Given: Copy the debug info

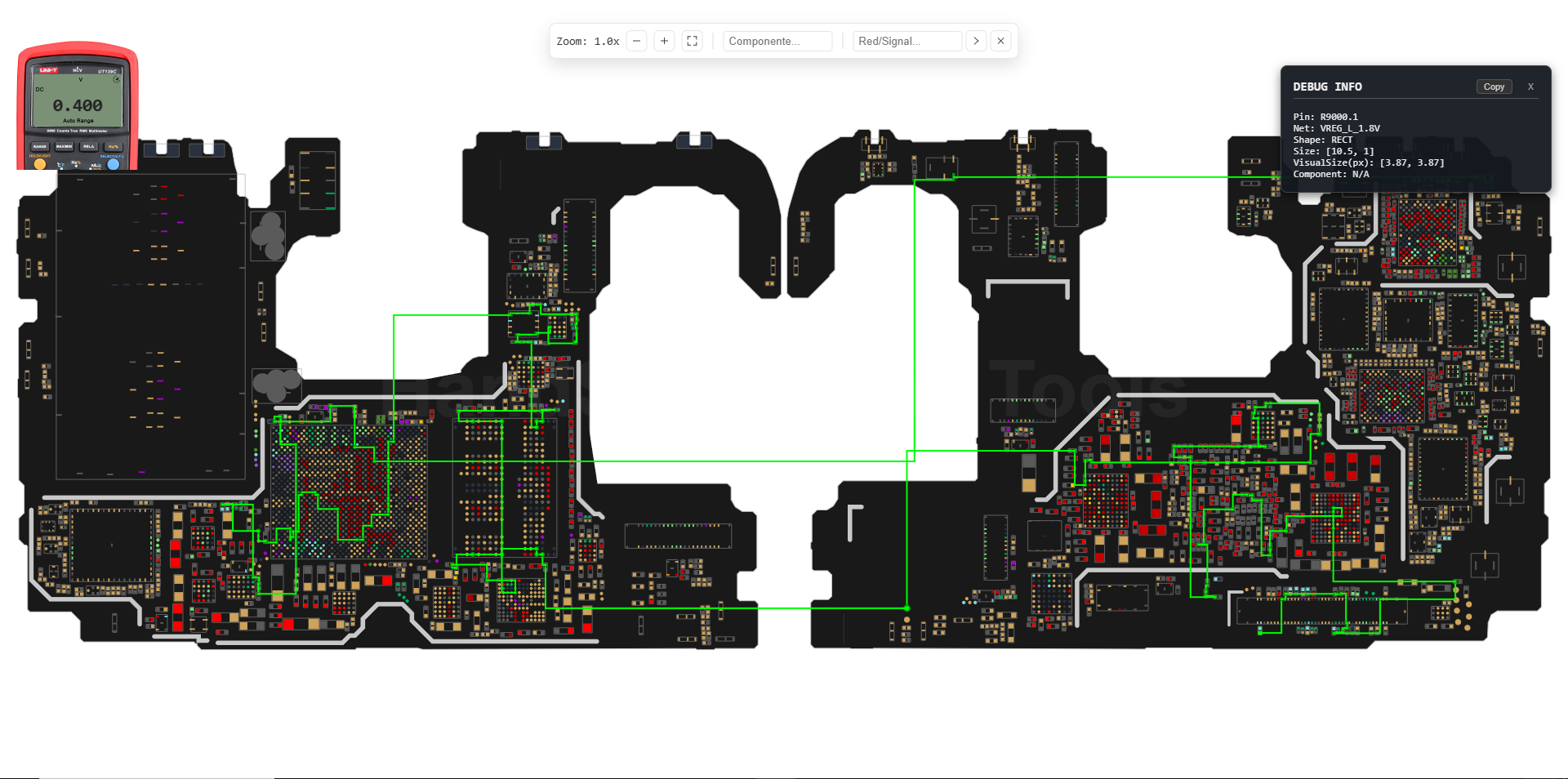Looking at the screenshot, I should [x=1494, y=87].
